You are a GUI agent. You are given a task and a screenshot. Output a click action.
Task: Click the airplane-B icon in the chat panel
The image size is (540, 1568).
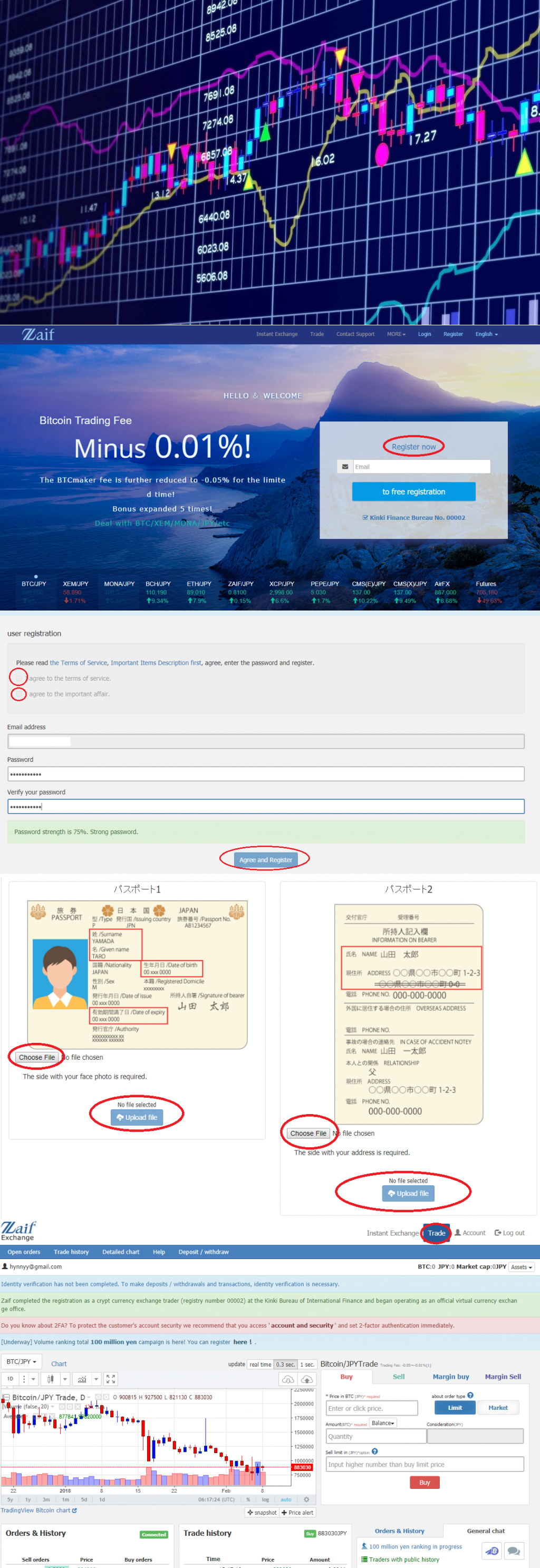492,1551
